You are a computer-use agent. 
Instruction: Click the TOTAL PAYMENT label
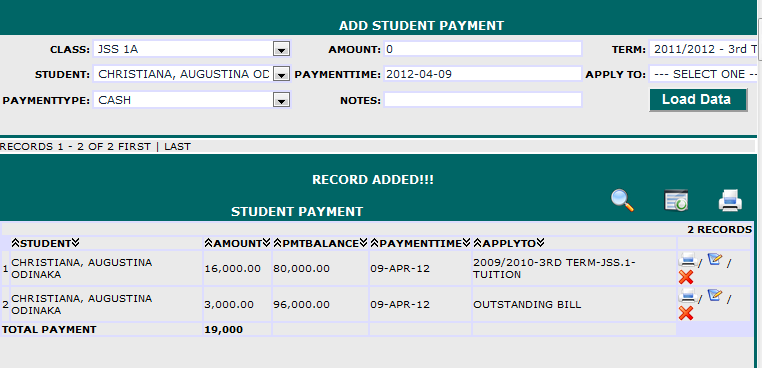(x=49, y=330)
